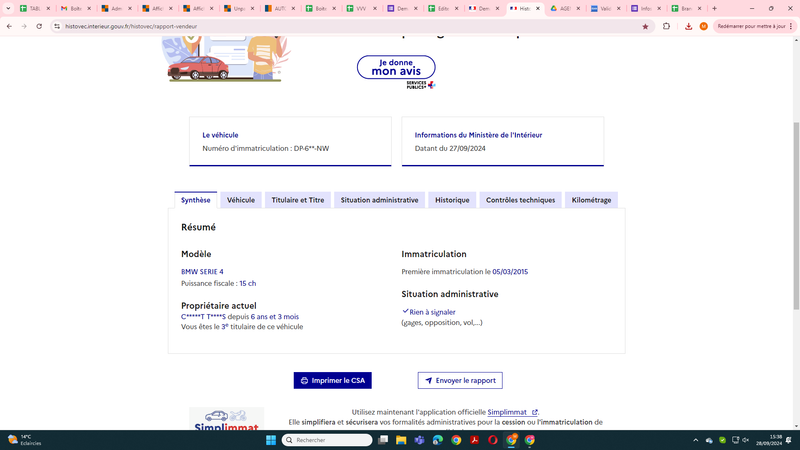Switch to the Valic browser tab
Screen dimensions: 800x450
pyautogui.click(x=606, y=8)
